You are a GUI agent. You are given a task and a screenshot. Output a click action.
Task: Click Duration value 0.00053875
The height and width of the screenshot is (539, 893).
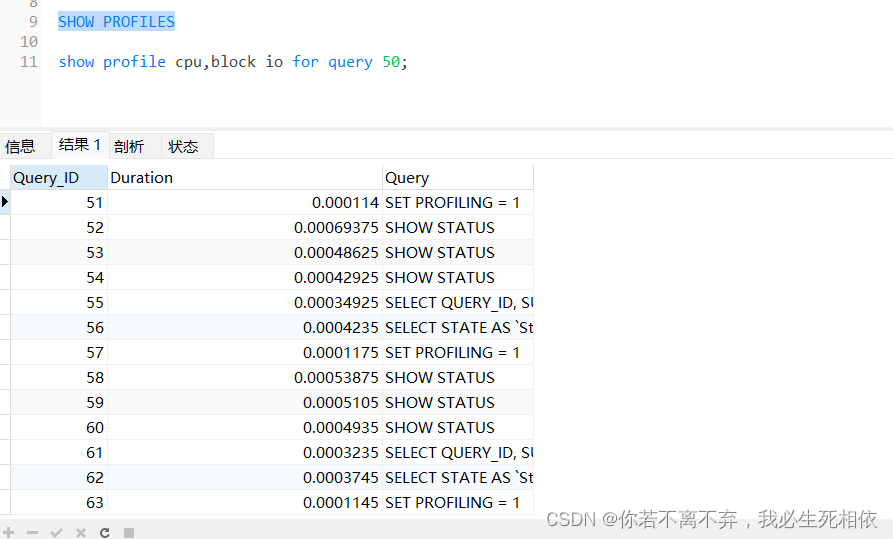point(245,378)
